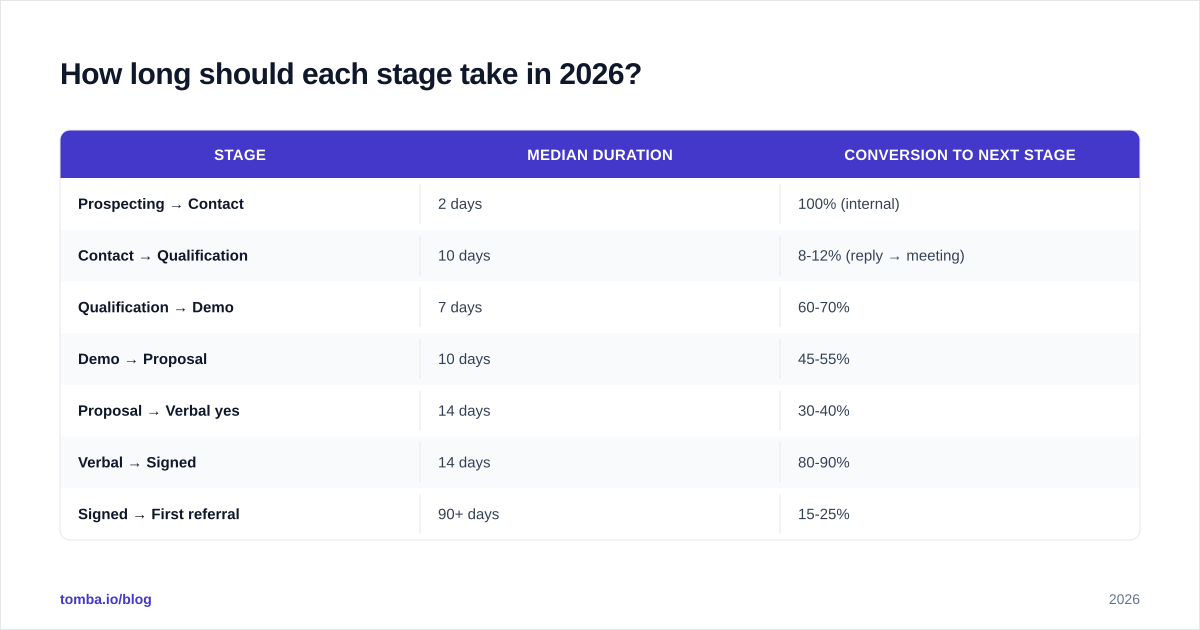Viewport: 1200px width, 630px height.
Task: Click the '100% (internal)' conversion cell
Action: click(960, 204)
